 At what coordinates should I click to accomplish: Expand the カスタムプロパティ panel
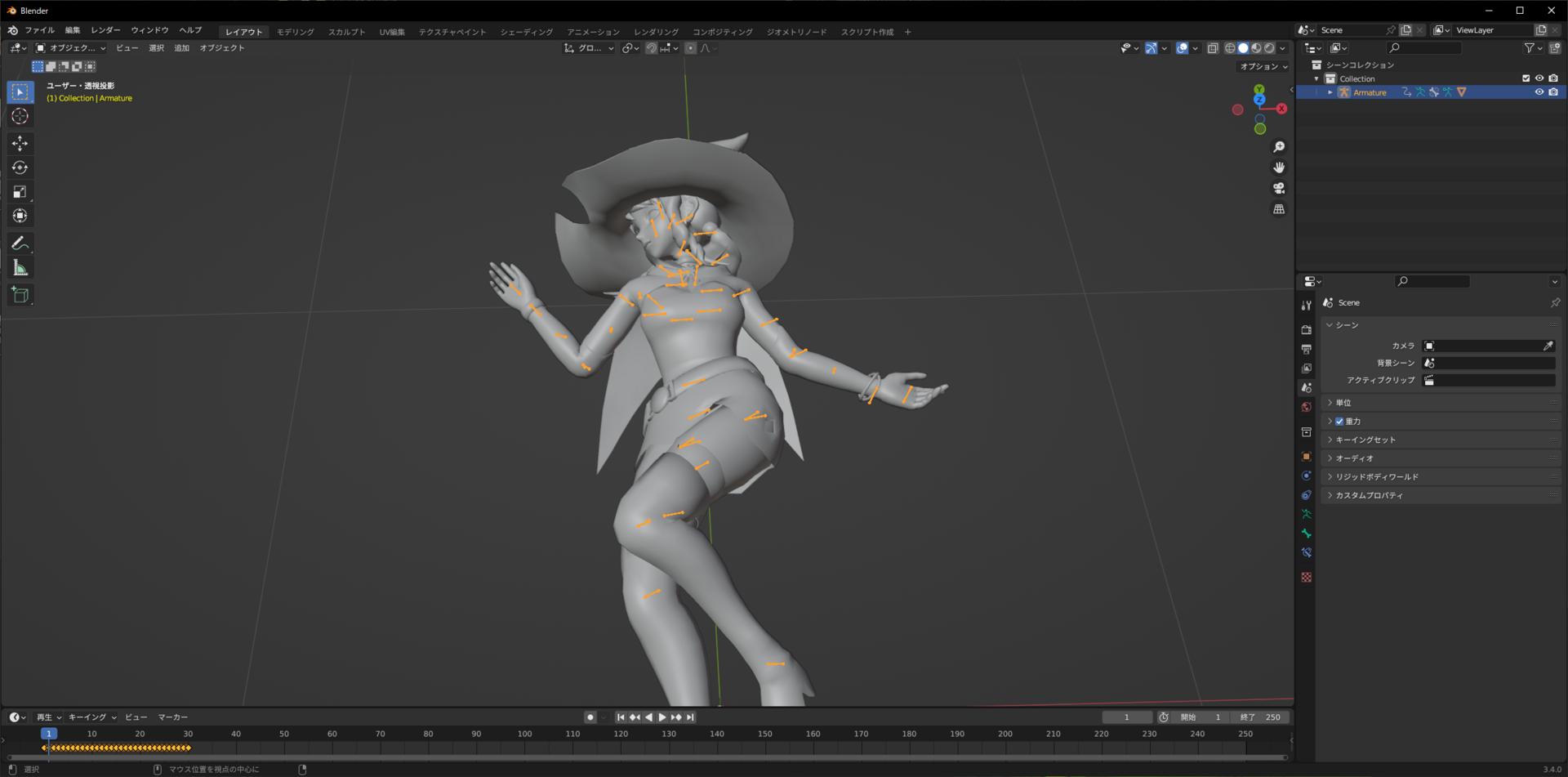(1440, 495)
